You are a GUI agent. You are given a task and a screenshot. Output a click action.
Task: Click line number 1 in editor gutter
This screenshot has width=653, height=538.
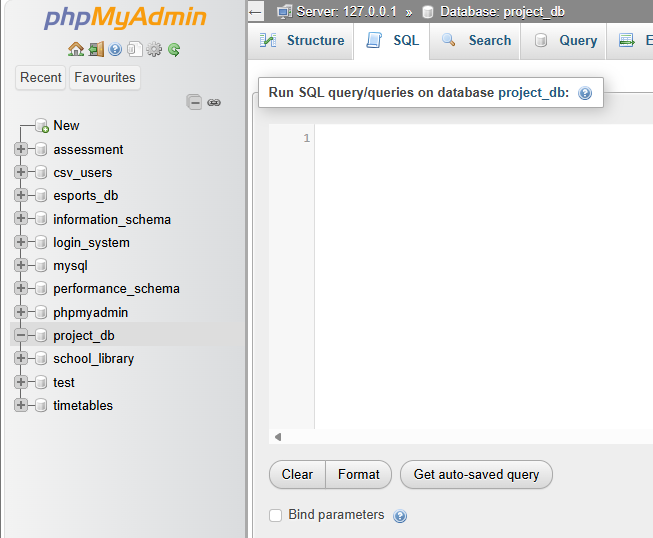[x=307, y=138]
